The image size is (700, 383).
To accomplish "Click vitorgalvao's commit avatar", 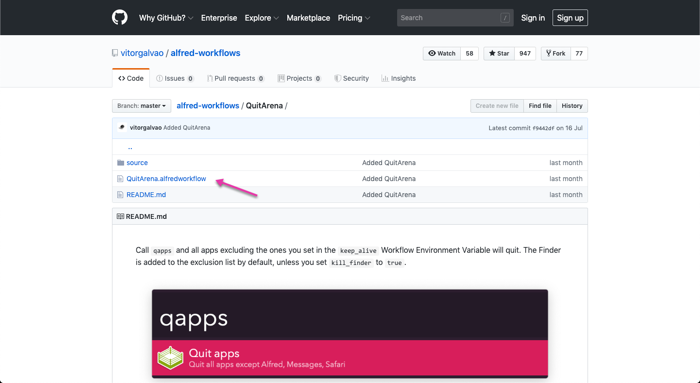I will pos(122,128).
